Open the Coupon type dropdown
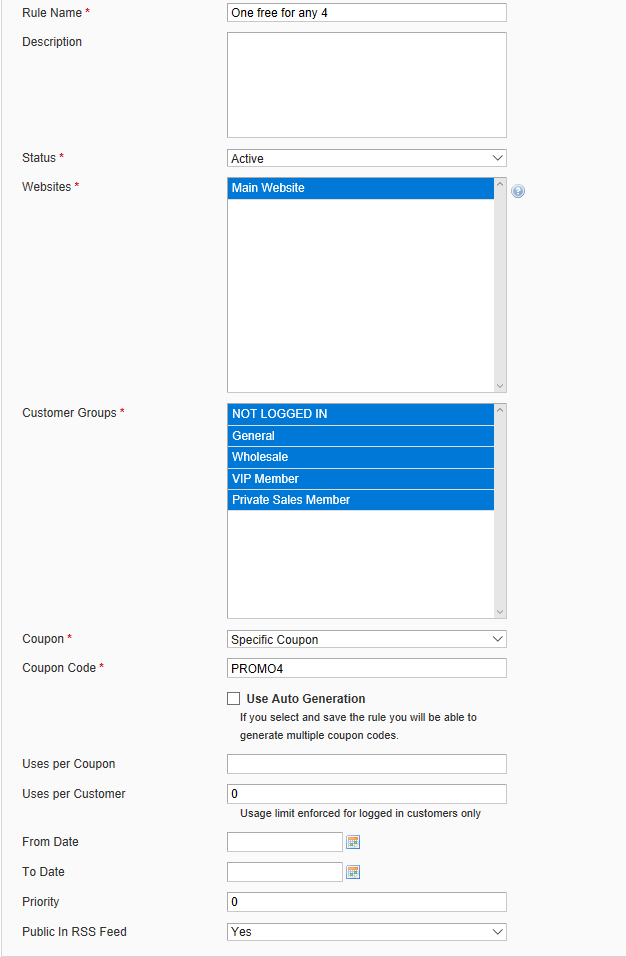 (366, 639)
